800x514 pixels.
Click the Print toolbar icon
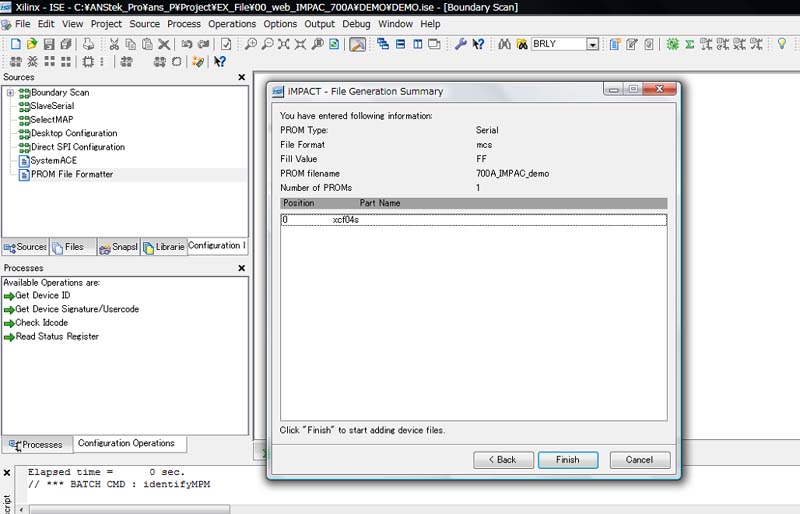click(88, 44)
